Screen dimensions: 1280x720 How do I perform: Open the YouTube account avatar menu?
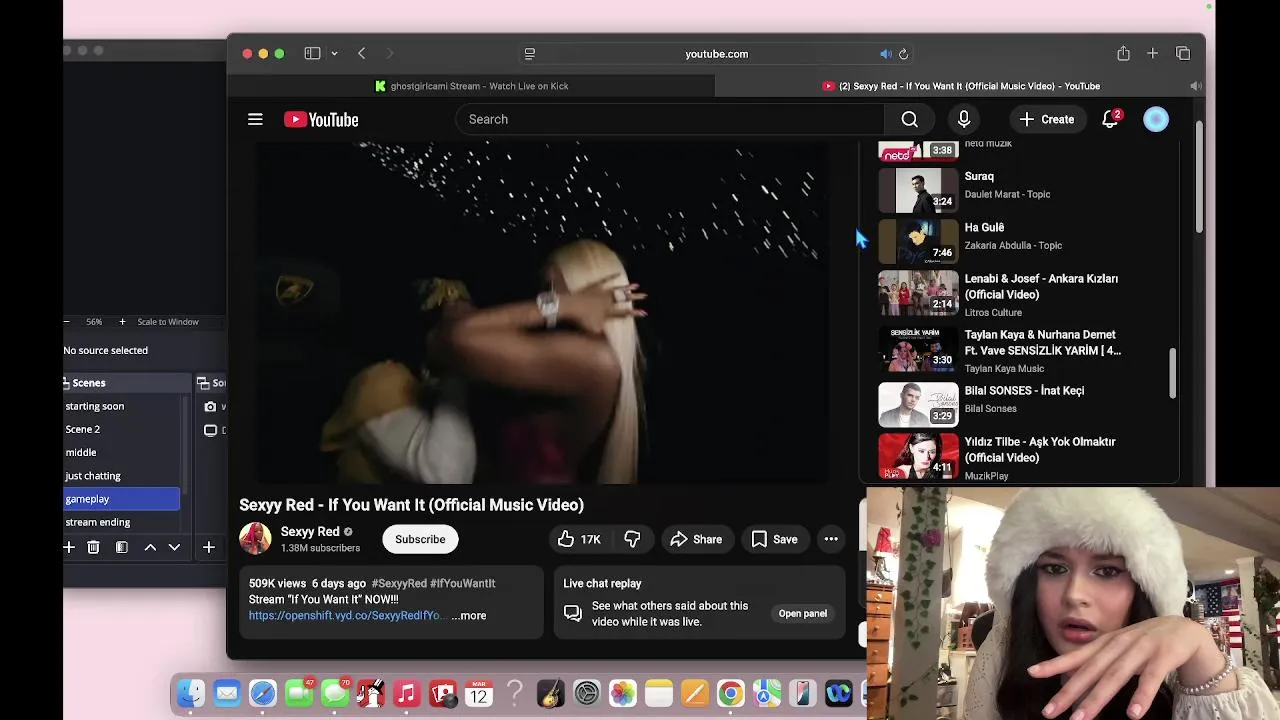(1156, 119)
